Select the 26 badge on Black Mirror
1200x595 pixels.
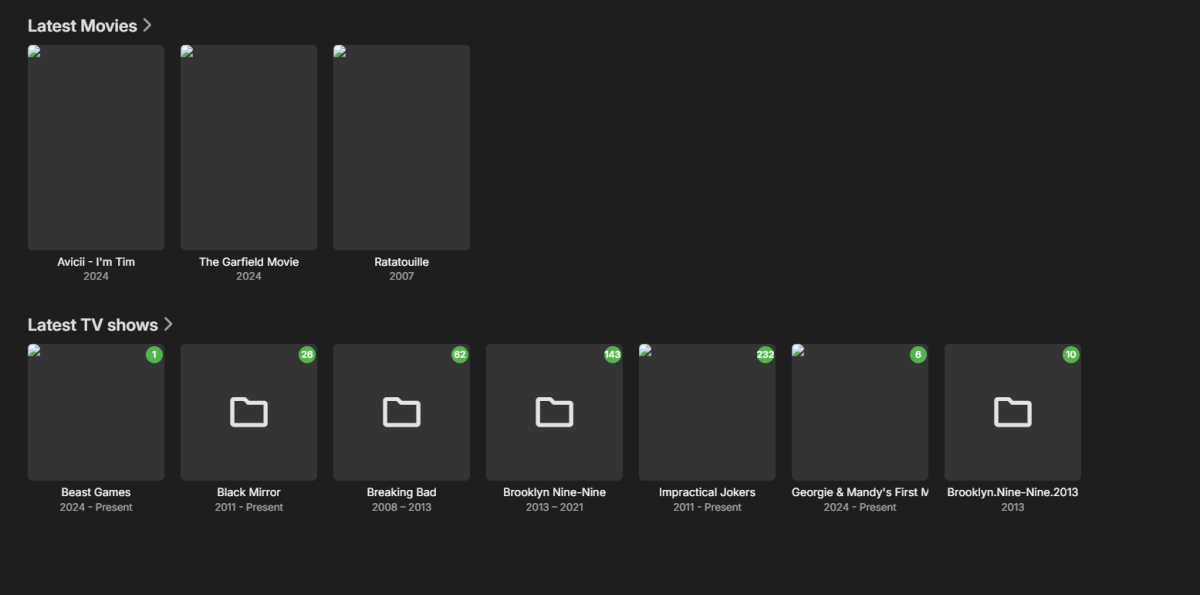(x=306, y=355)
